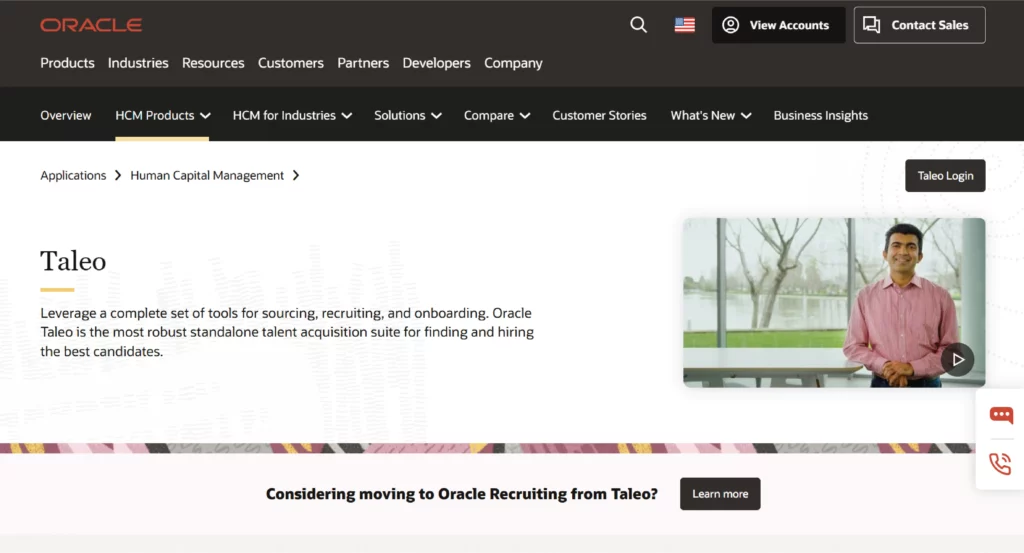Open the Products menu
This screenshot has height=553, width=1024.
click(67, 63)
